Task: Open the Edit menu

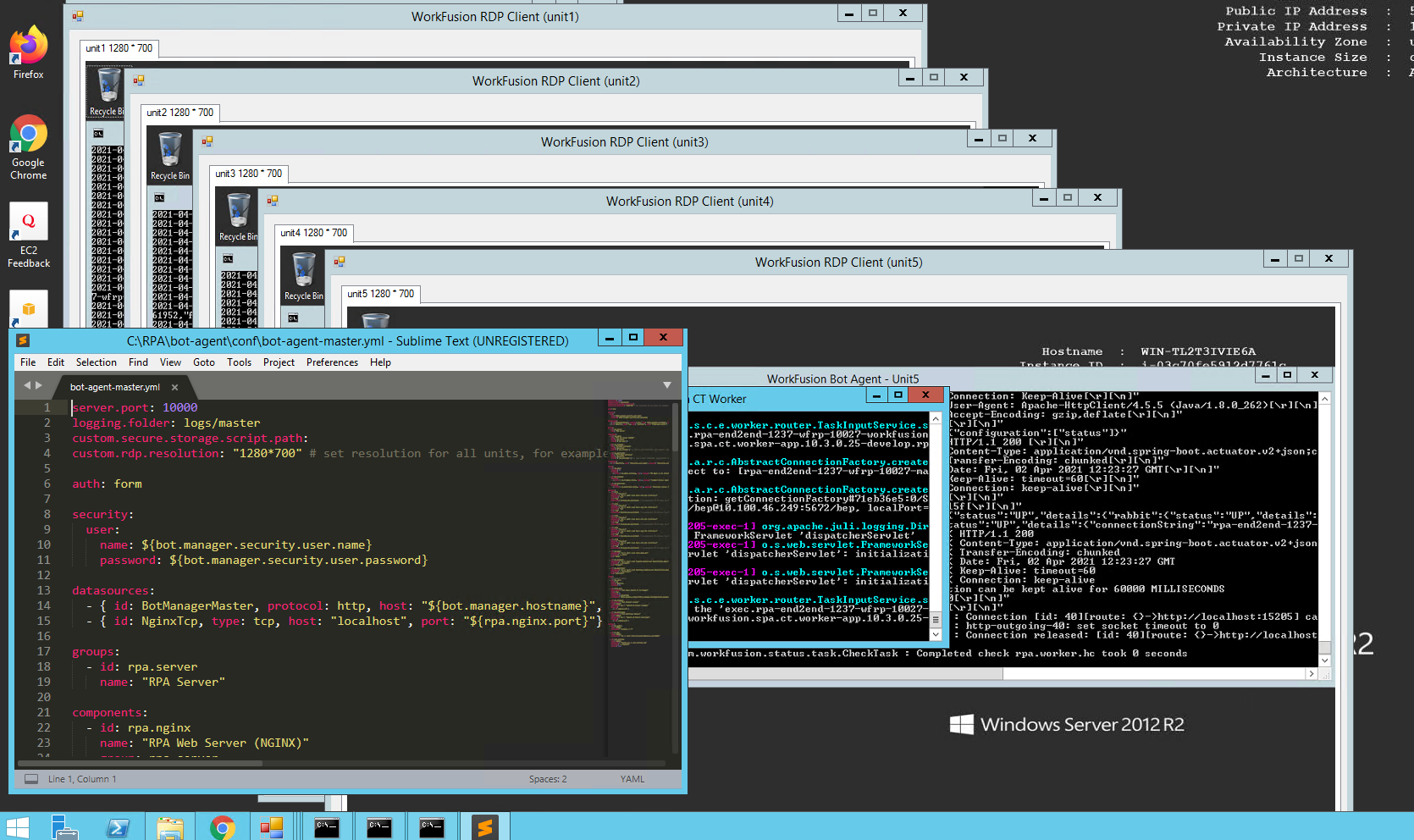Action: [x=56, y=362]
